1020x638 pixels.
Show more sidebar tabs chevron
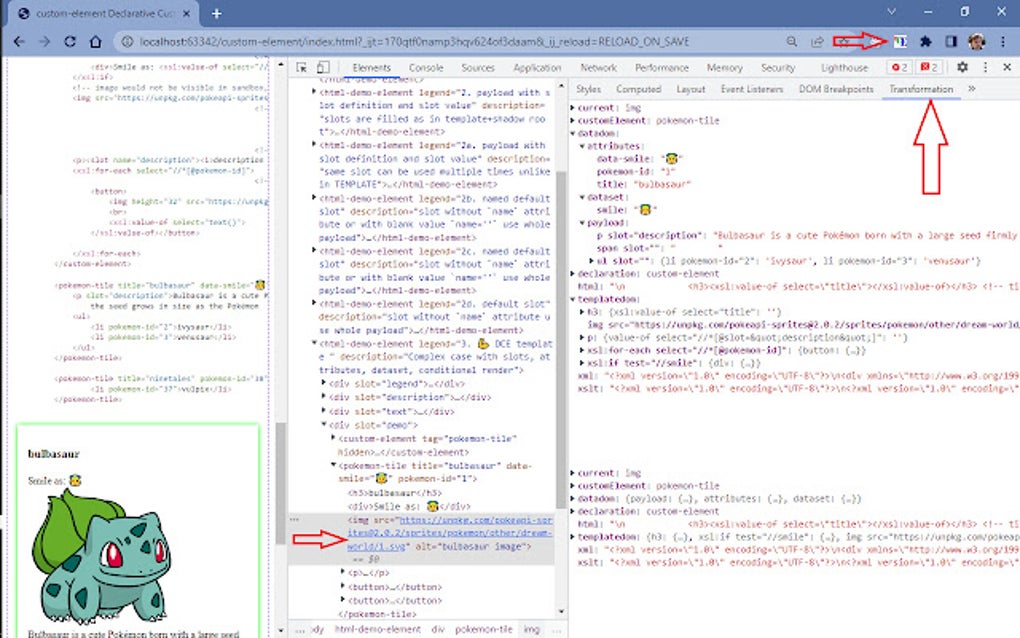pos(971,89)
